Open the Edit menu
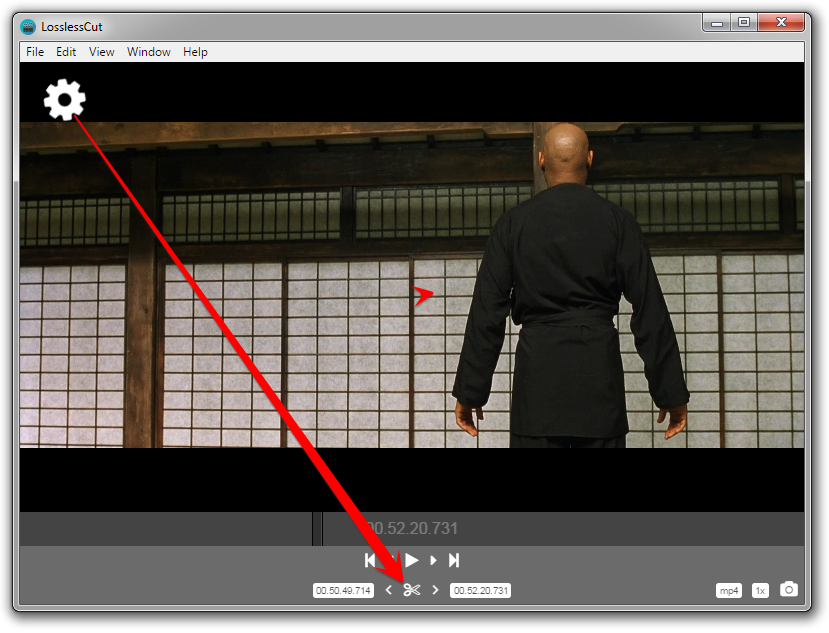 point(66,52)
